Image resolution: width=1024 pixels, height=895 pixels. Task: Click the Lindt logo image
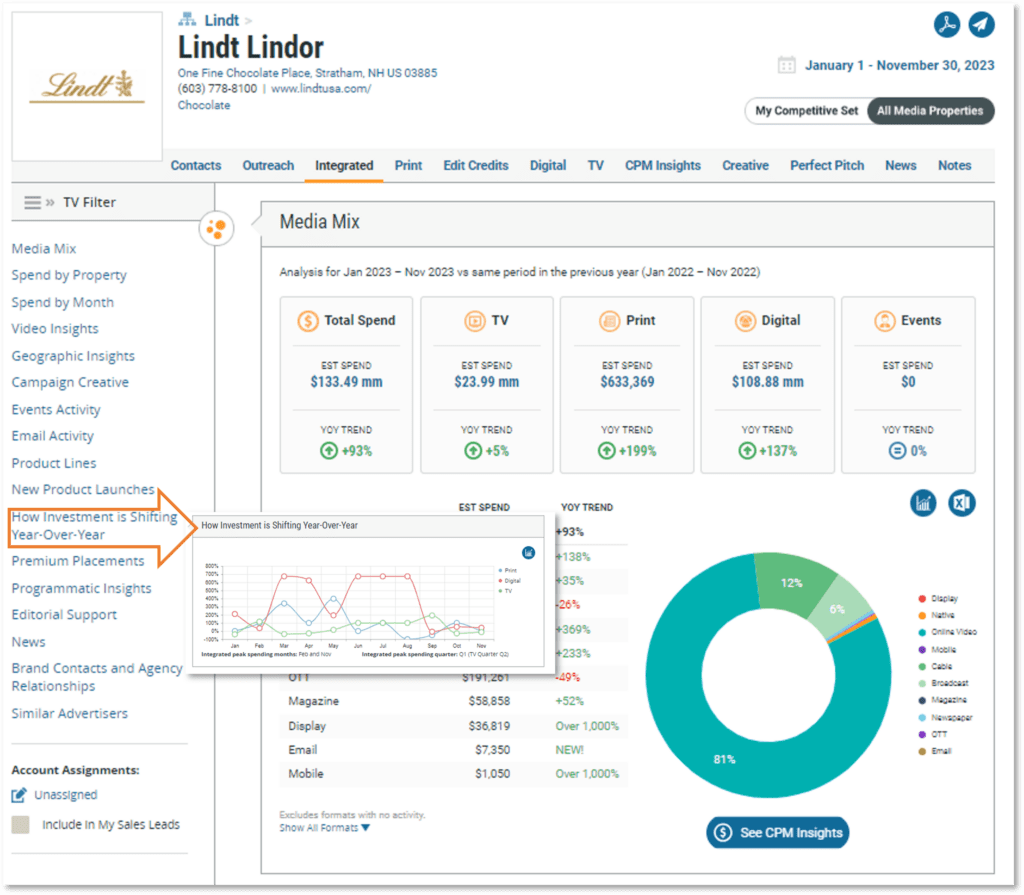87,86
